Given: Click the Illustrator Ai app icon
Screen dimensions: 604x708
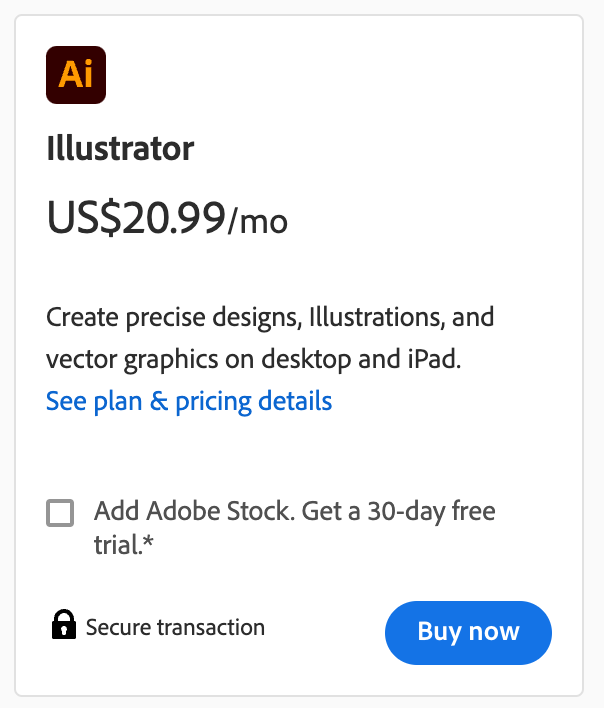Looking at the screenshot, I should 76,75.
